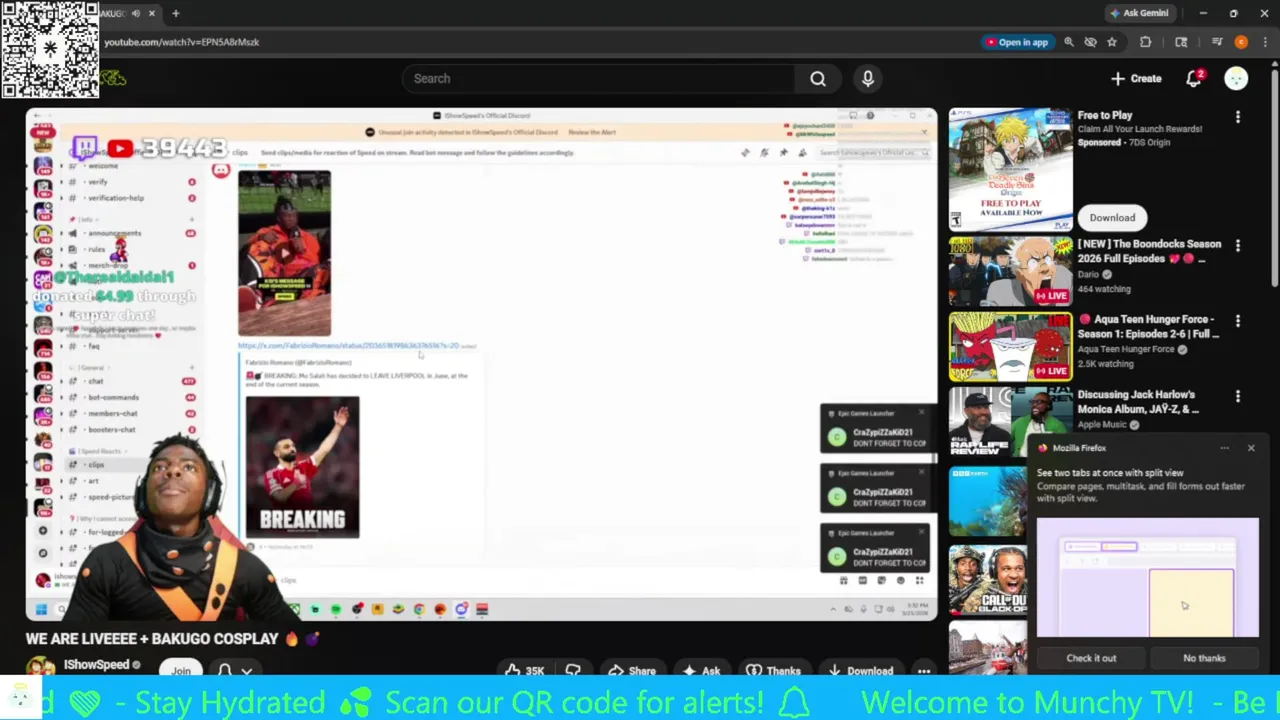Open a new browser tab with plus
The height and width of the screenshot is (720, 1280).
[175, 13]
